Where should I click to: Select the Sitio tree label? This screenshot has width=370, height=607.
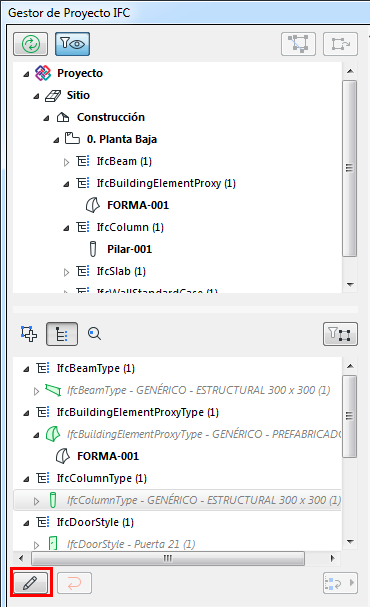pyautogui.click(x=78, y=95)
